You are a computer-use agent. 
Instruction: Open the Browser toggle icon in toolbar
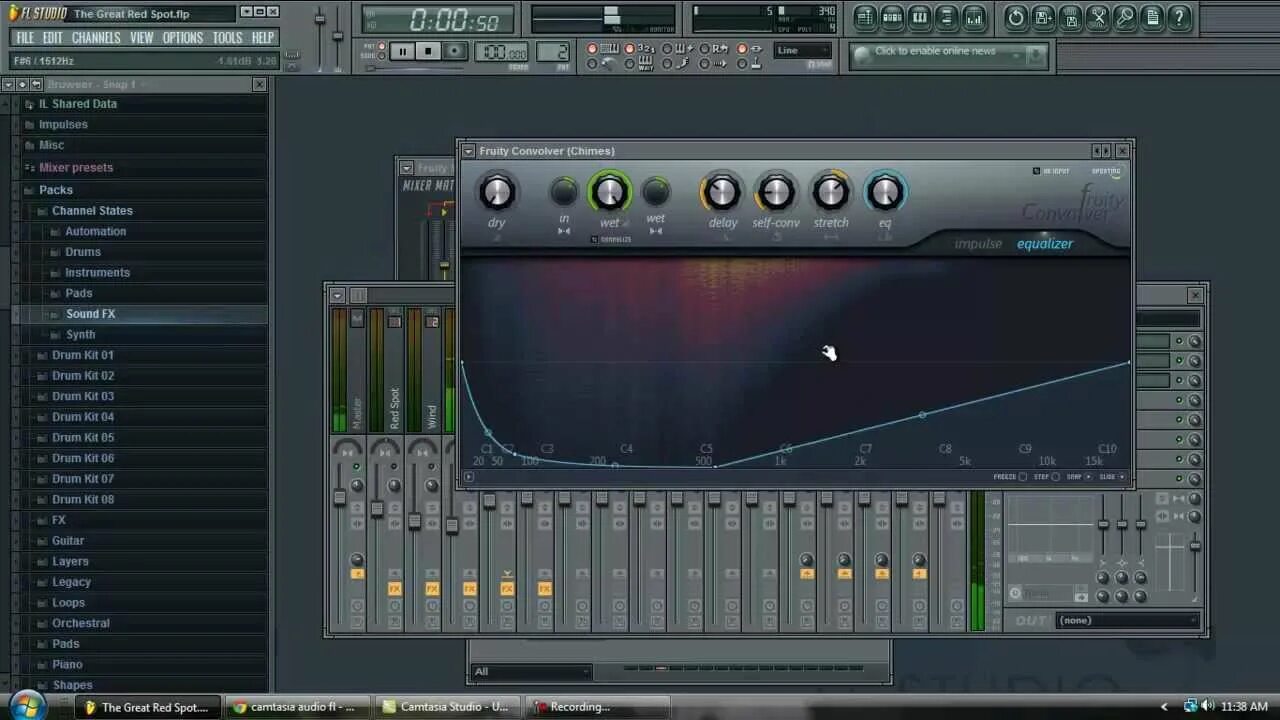[946, 17]
